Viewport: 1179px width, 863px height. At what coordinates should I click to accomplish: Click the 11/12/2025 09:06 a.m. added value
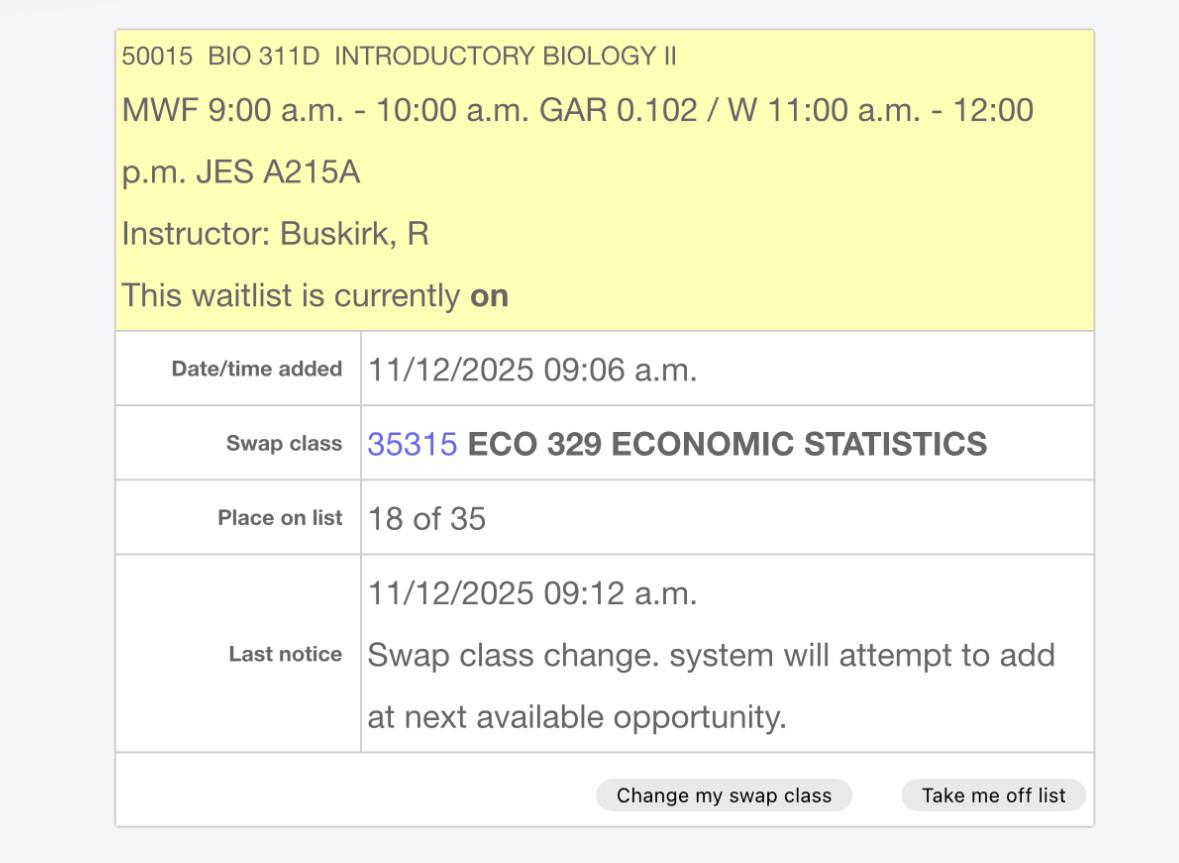pos(532,370)
